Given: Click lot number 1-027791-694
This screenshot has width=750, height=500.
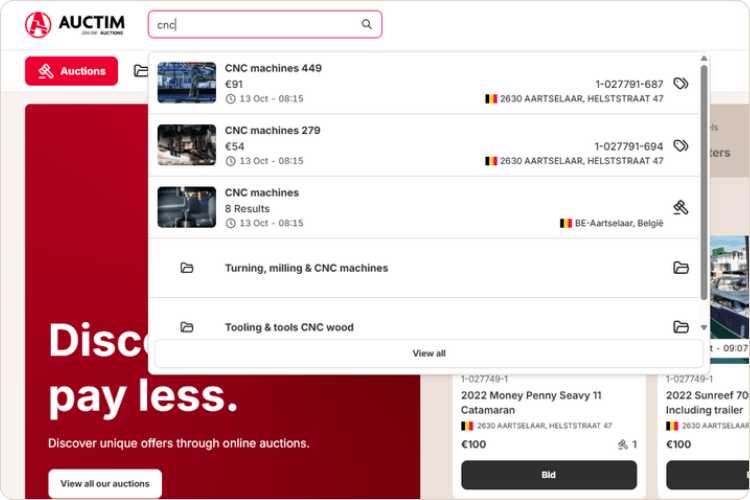Looking at the screenshot, I should tap(629, 146).
